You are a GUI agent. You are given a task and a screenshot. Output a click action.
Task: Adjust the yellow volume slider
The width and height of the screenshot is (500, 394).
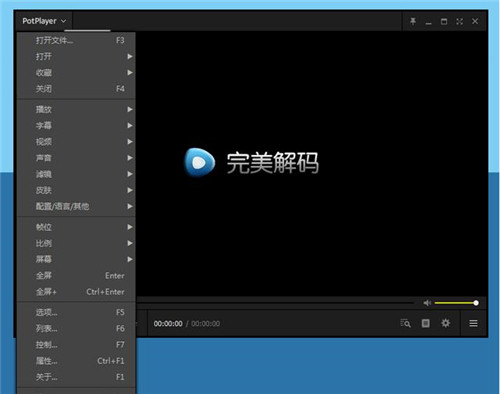456,303
